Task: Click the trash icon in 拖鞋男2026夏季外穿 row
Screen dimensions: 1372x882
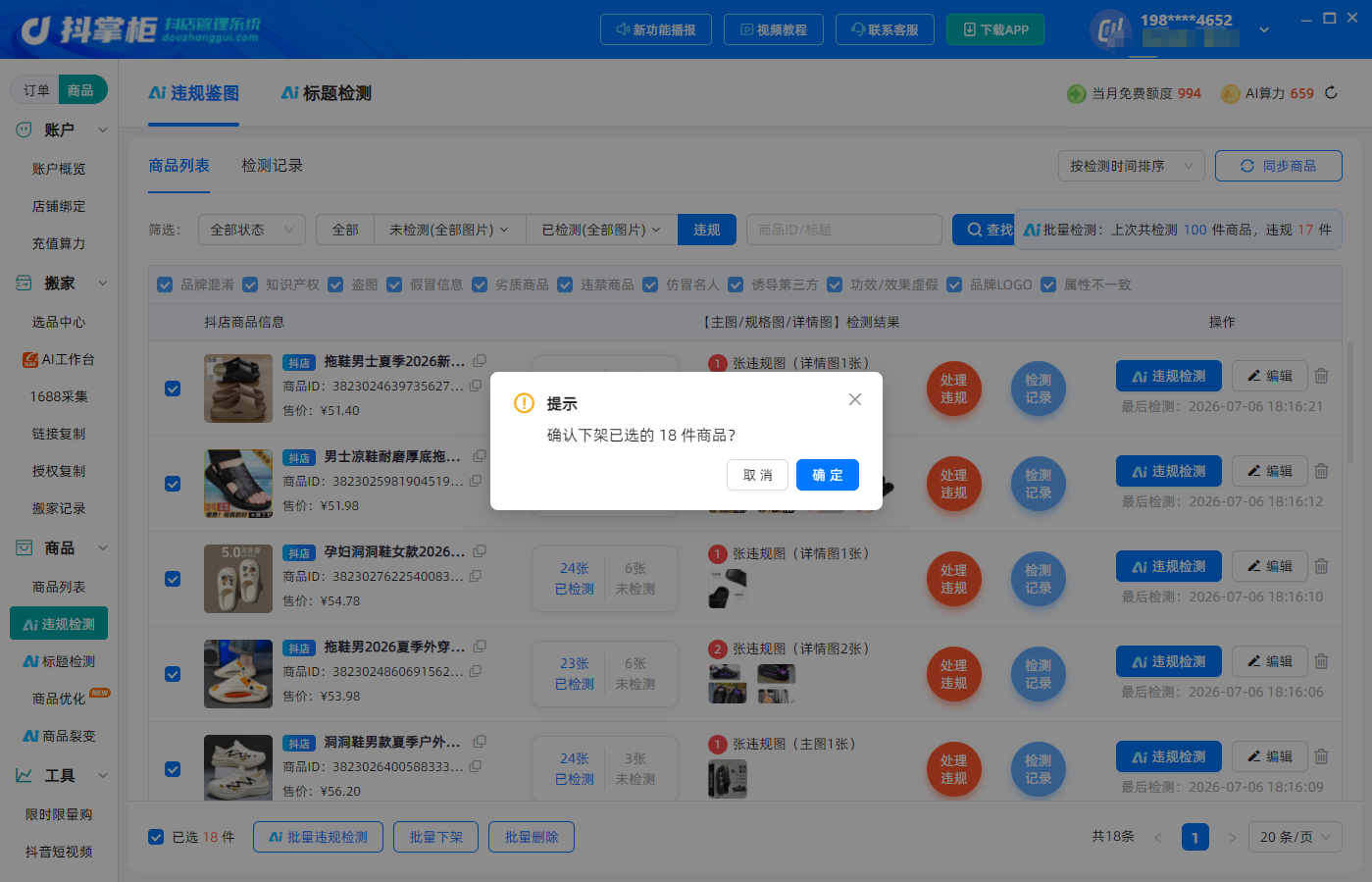Action: [1321, 661]
